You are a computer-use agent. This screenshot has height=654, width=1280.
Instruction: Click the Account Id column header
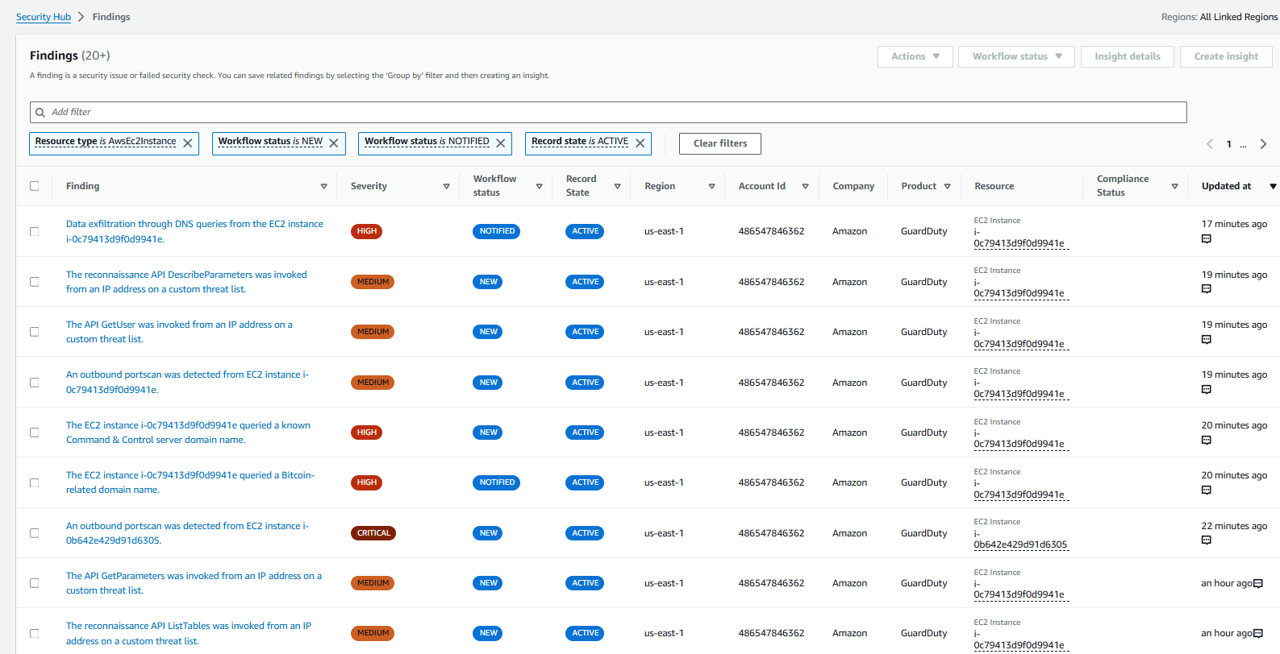(x=762, y=186)
